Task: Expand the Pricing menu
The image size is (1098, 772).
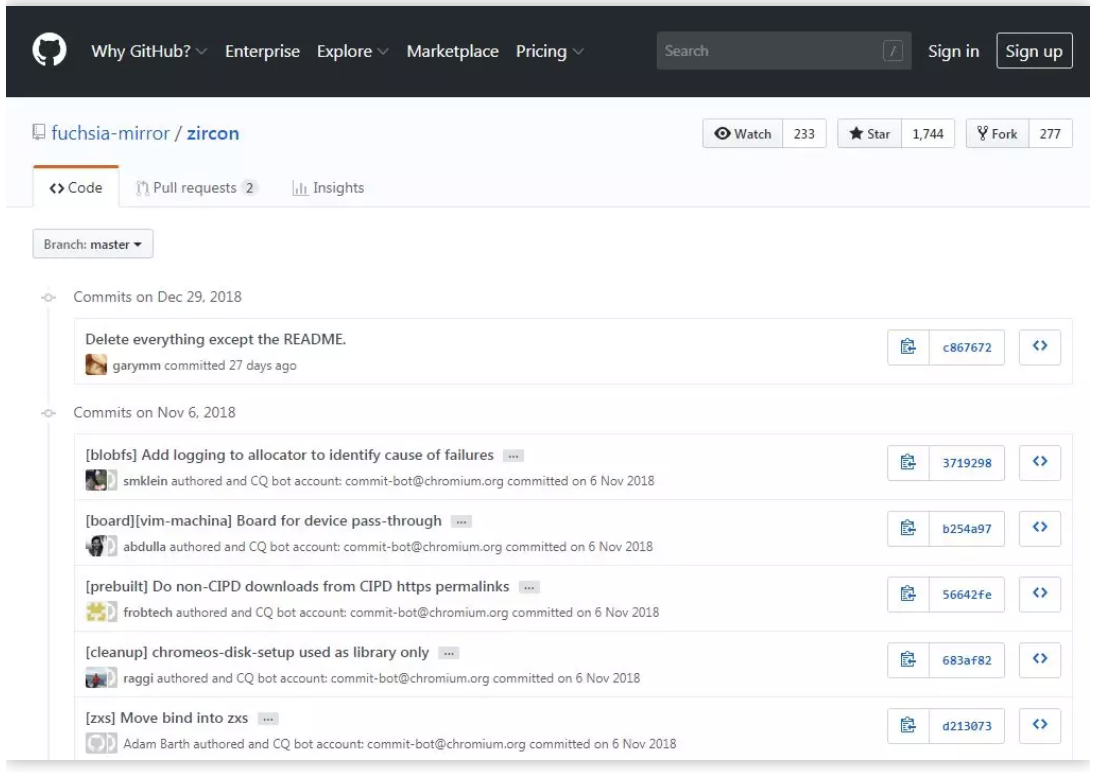Action: pos(550,51)
